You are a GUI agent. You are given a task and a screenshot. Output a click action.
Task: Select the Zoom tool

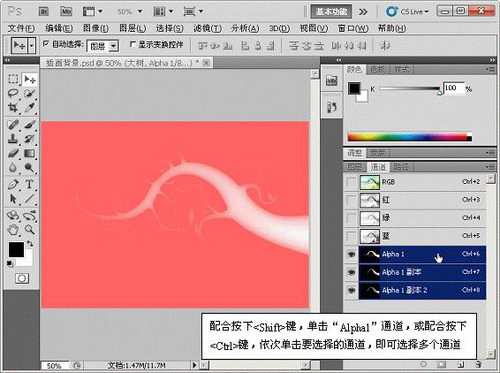pos(30,230)
